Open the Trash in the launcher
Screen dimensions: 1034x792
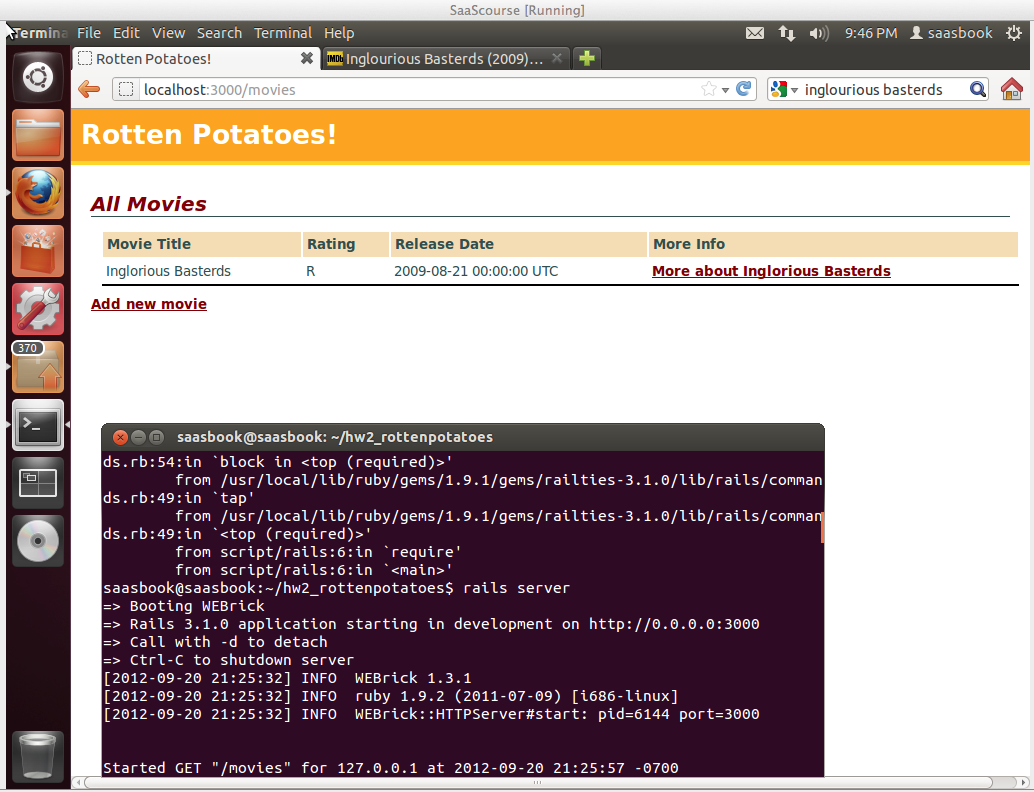(38, 756)
